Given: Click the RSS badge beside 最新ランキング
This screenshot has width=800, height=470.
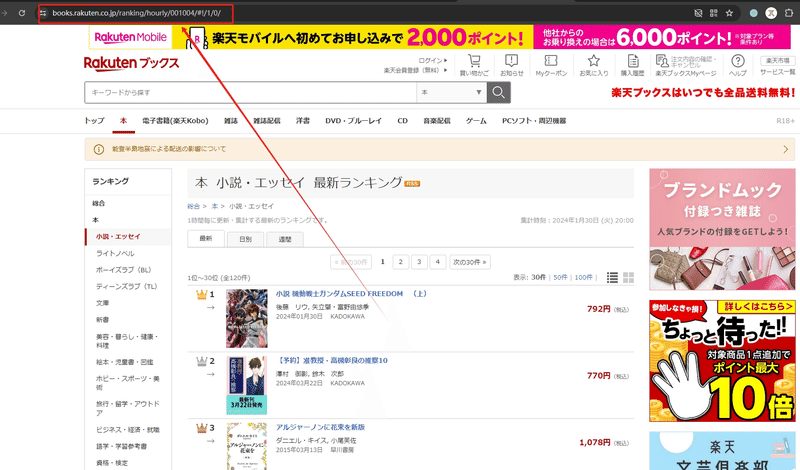Looking at the screenshot, I should tap(412, 184).
